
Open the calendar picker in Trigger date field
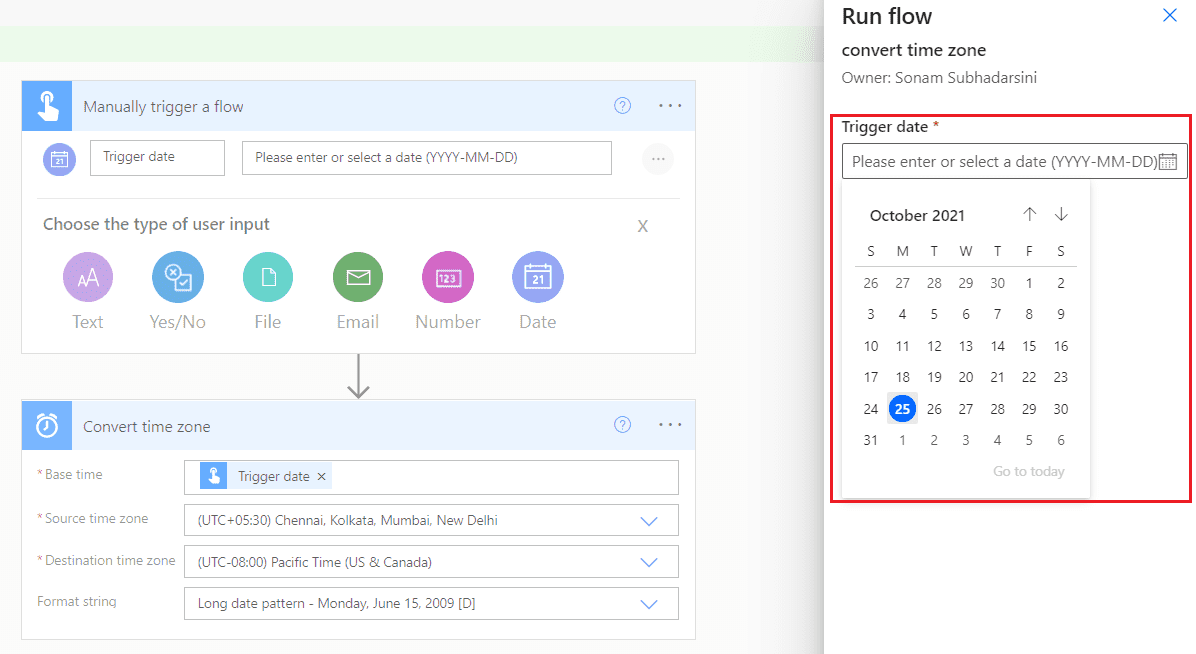(x=1170, y=160)
